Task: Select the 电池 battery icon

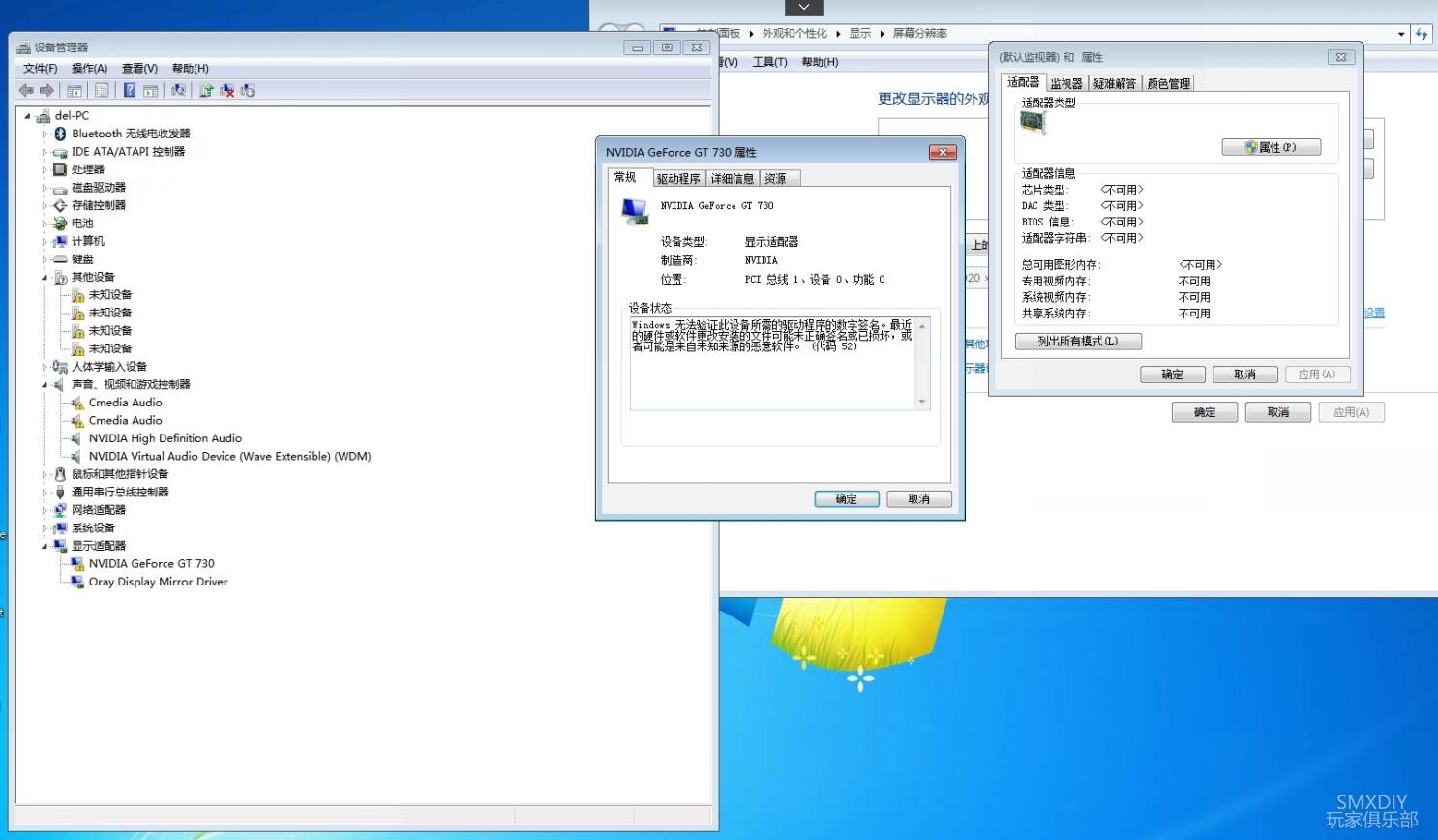Action: tap(60, 224)
